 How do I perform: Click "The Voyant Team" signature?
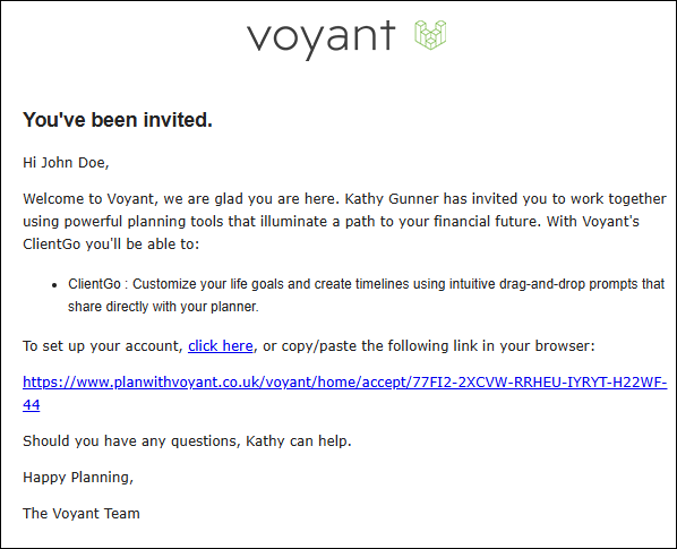[x=81, y=514]
